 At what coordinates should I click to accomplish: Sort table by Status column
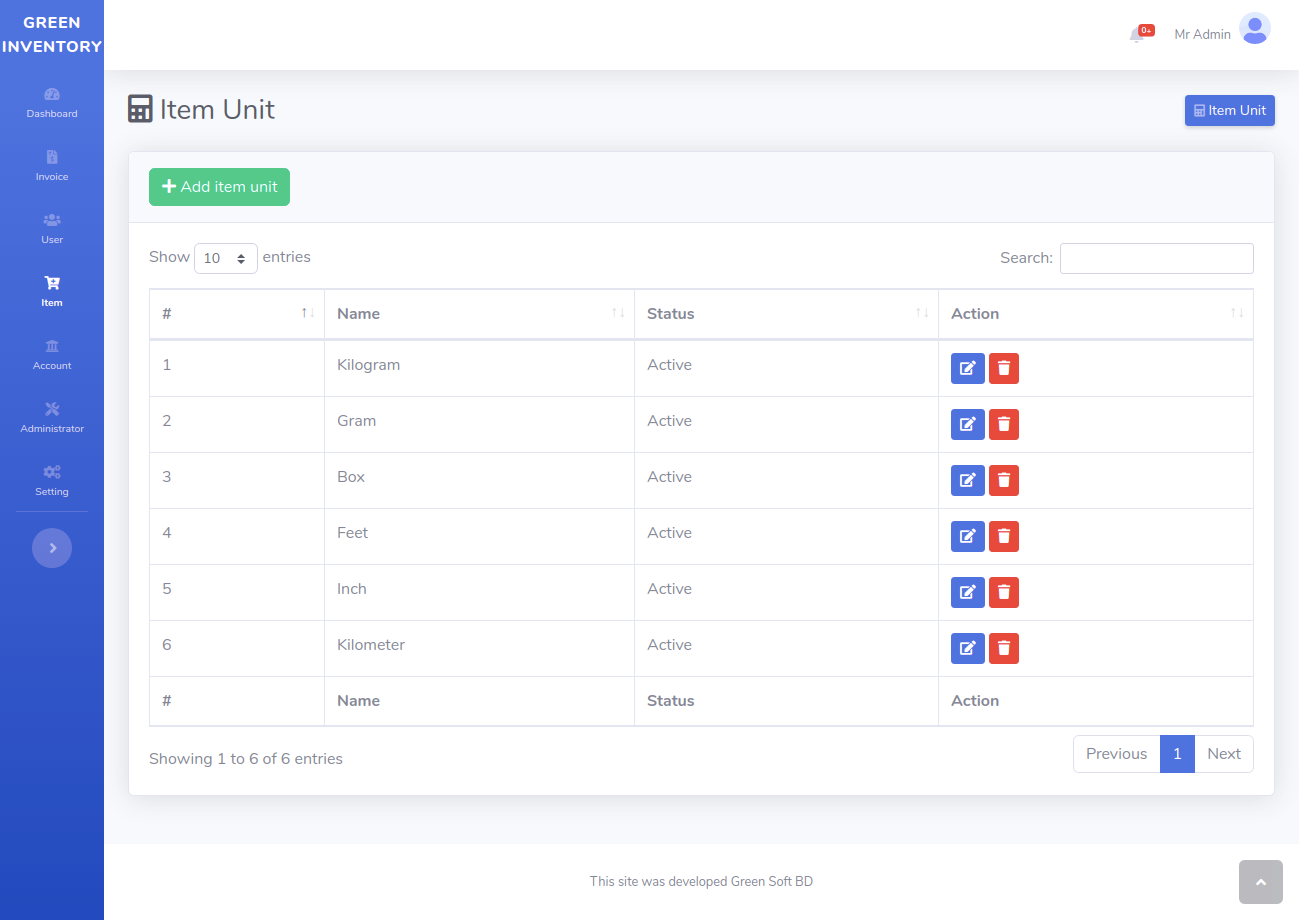785,314
